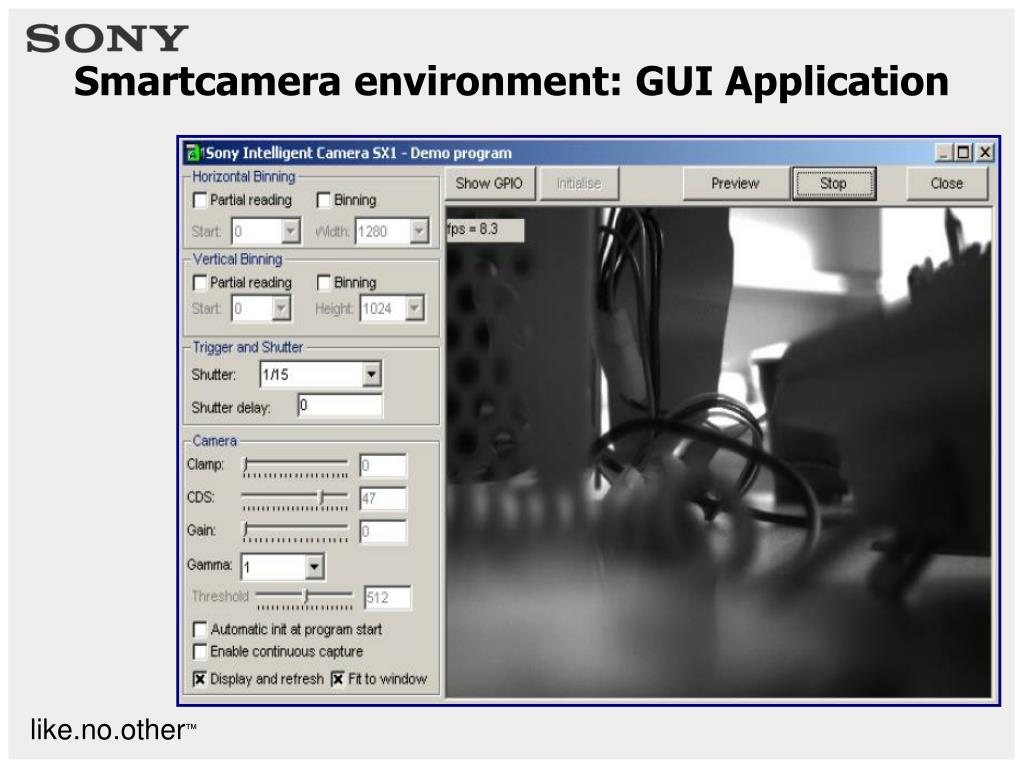The width and height of the screenshot is (1024, 768).
Task: Uncheck Display and refresh
Action: [200, 679]
